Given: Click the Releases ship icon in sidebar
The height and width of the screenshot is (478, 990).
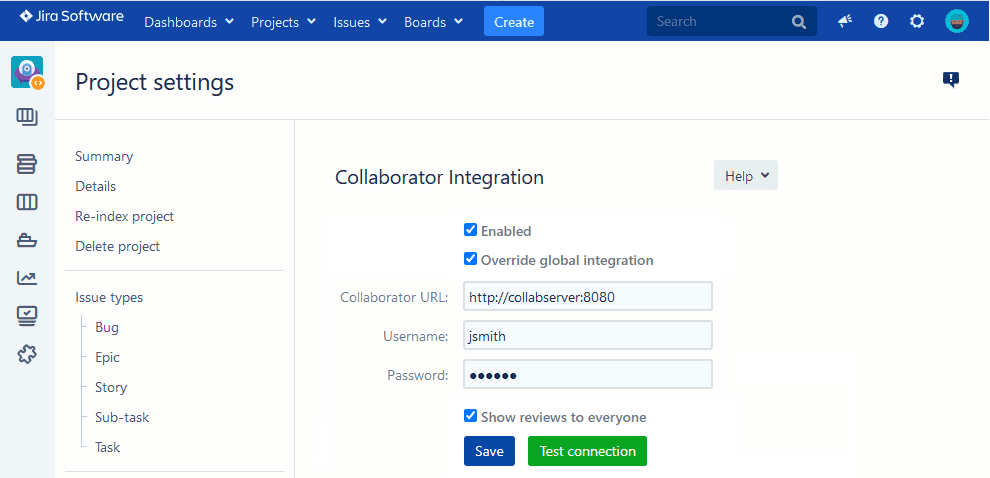Looking at the screenshot, I should click(x=27, y=240).
